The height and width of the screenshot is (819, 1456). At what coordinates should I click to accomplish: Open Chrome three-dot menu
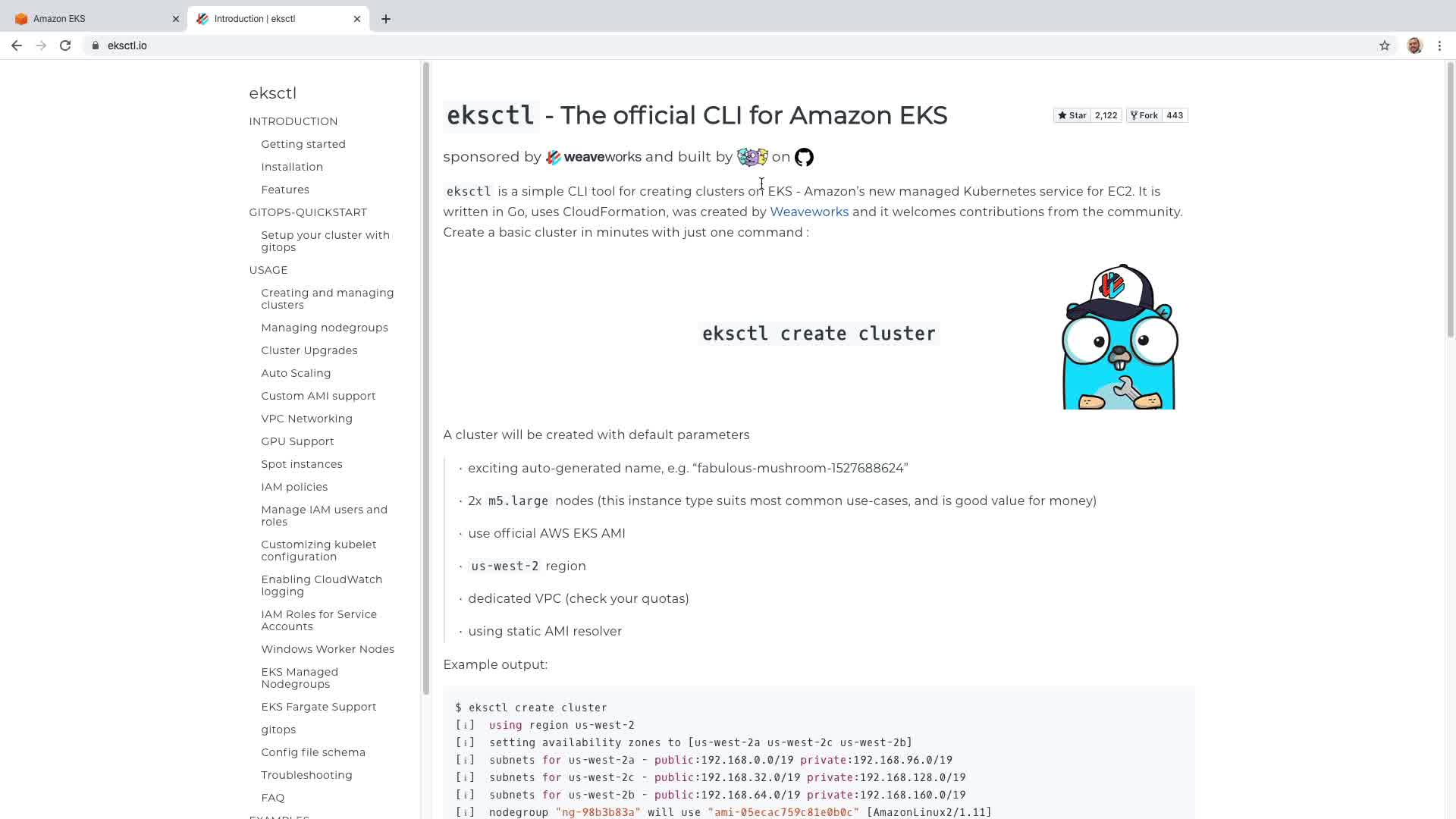pos(1439,45)
